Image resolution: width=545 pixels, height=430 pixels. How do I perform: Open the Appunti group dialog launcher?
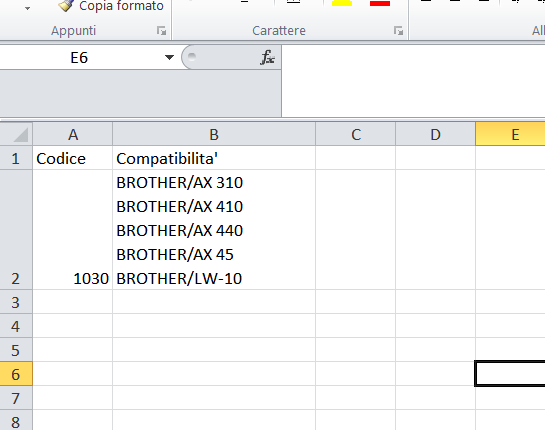click(161, 31)
